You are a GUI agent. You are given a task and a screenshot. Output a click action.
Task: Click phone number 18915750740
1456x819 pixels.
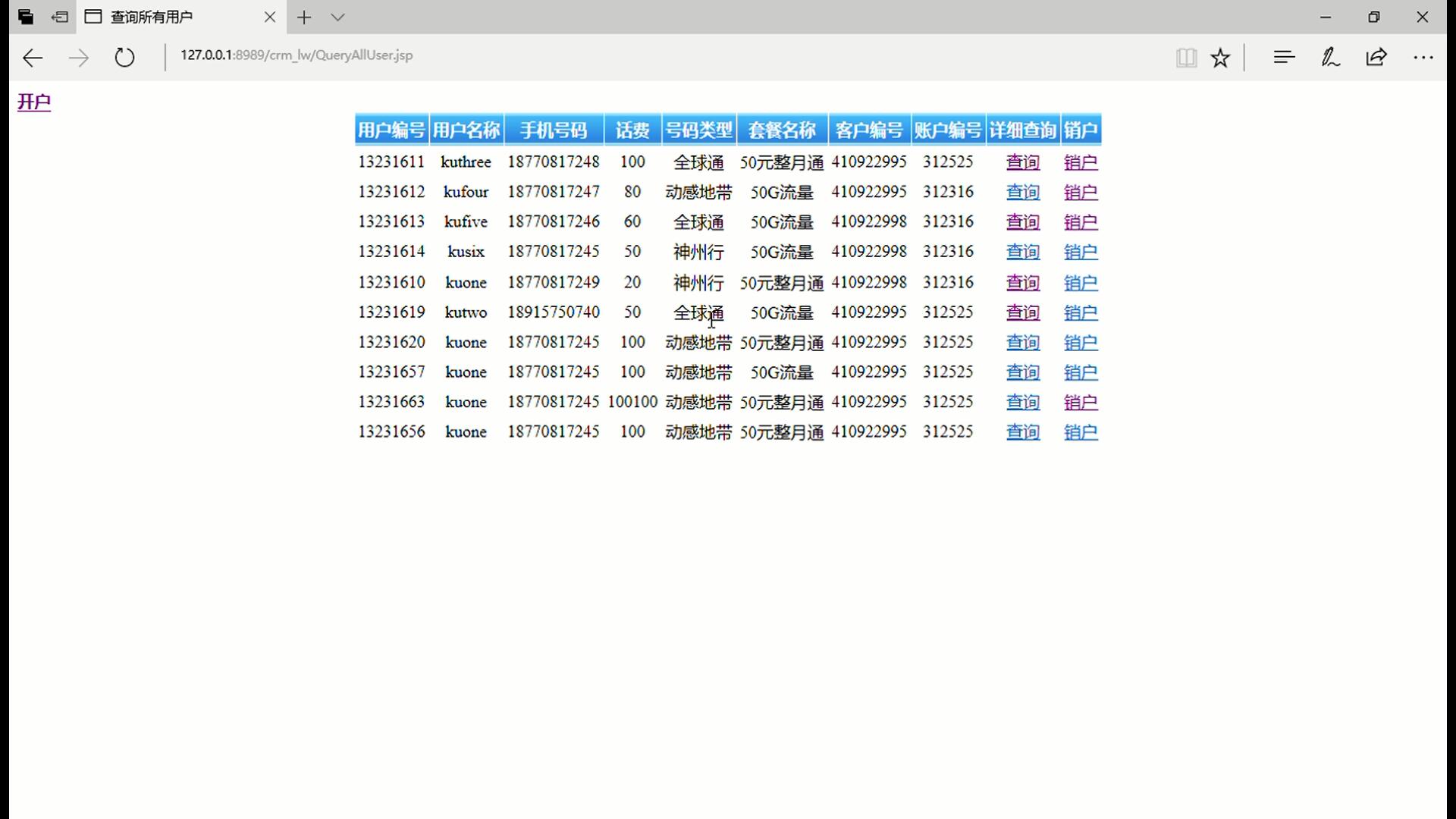pos(554,312)
